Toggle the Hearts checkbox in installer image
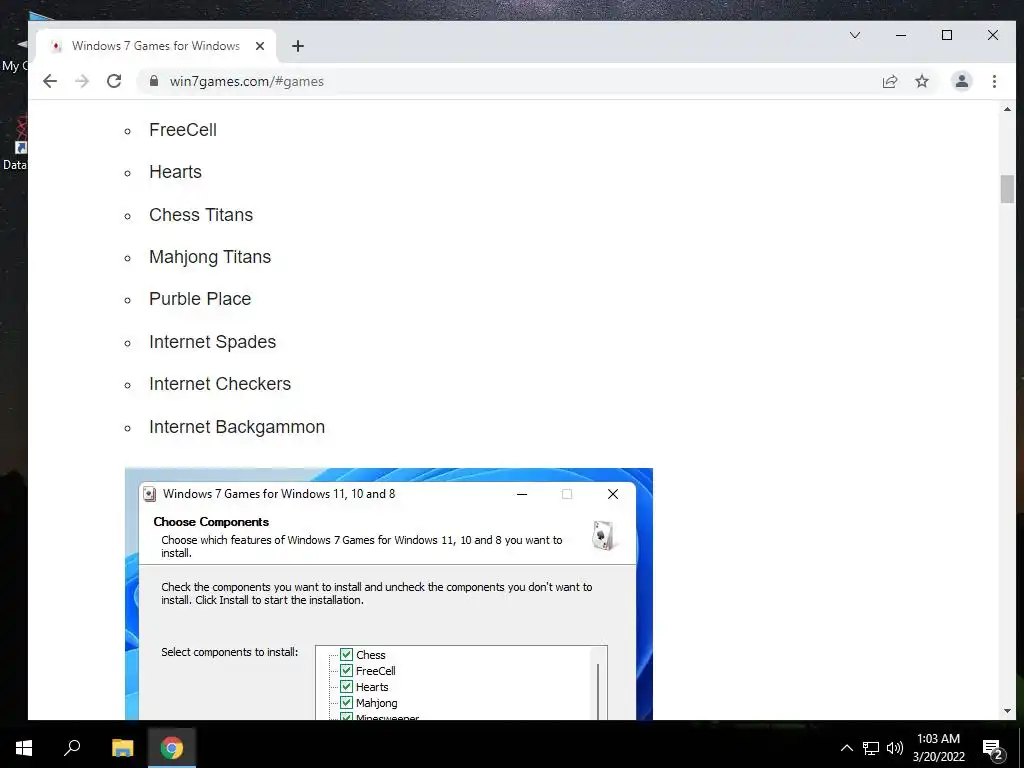The height and width of the screenshot is (768, 1024). click(x=346, y=687)
